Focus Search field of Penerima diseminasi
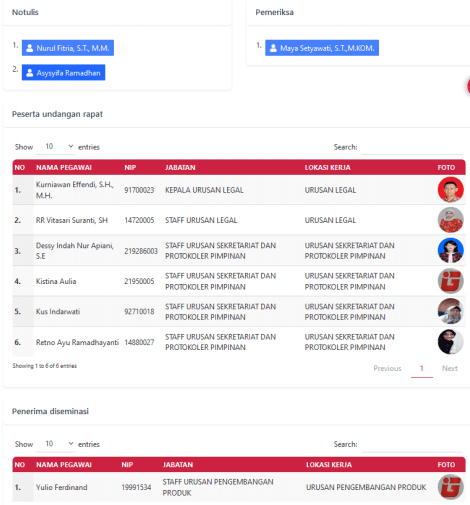Viewport: 470px width, 505px height. pos(412,444)
